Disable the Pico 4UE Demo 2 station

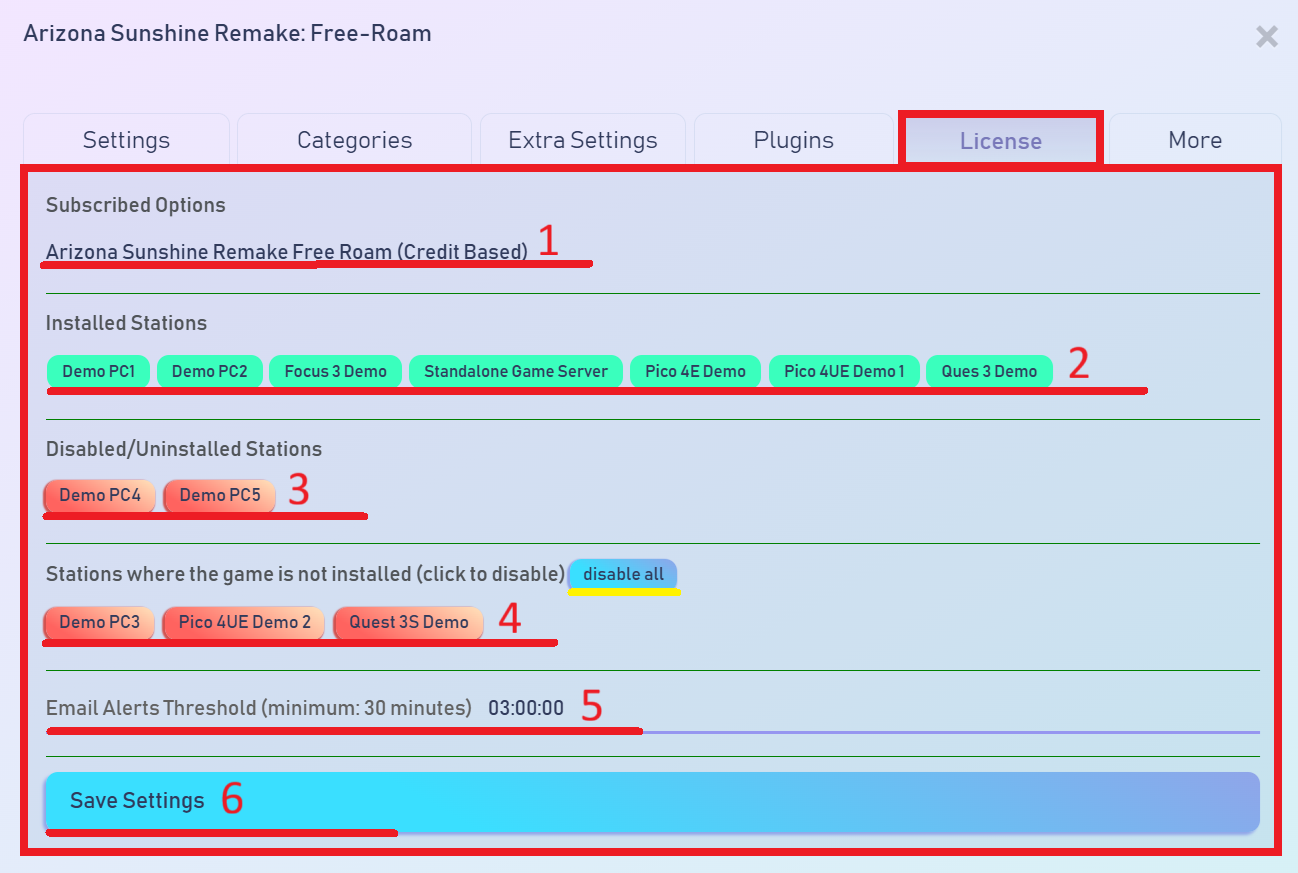coord(244,622)
